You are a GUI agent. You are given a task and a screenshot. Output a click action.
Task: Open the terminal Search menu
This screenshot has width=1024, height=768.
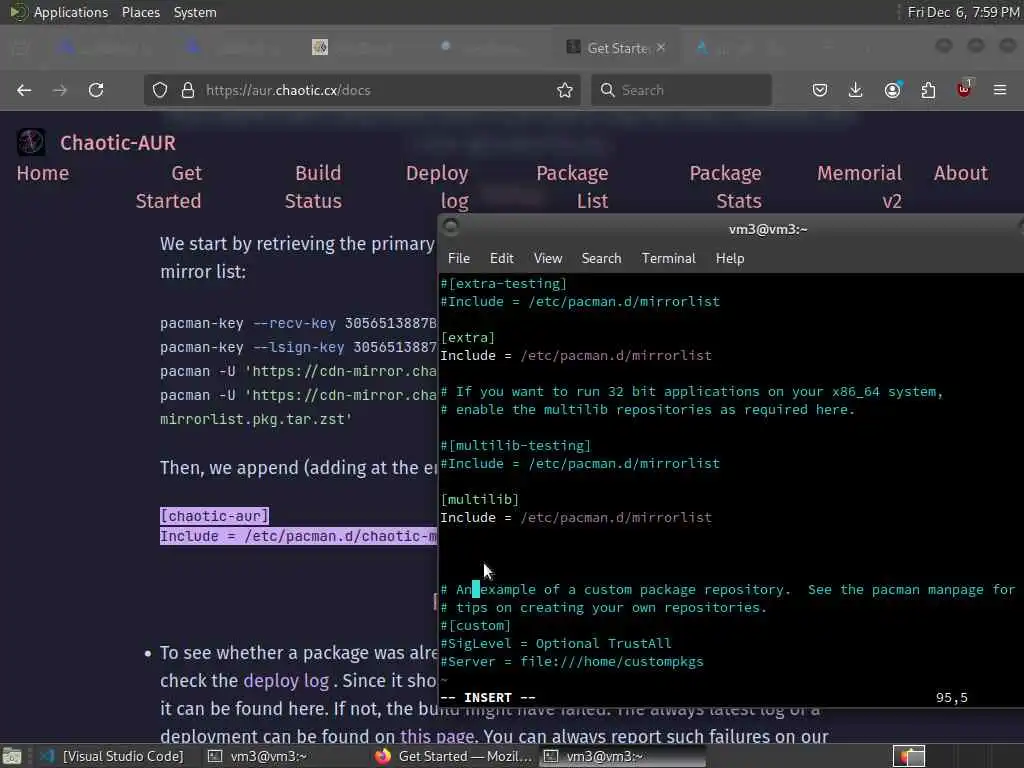601,259
